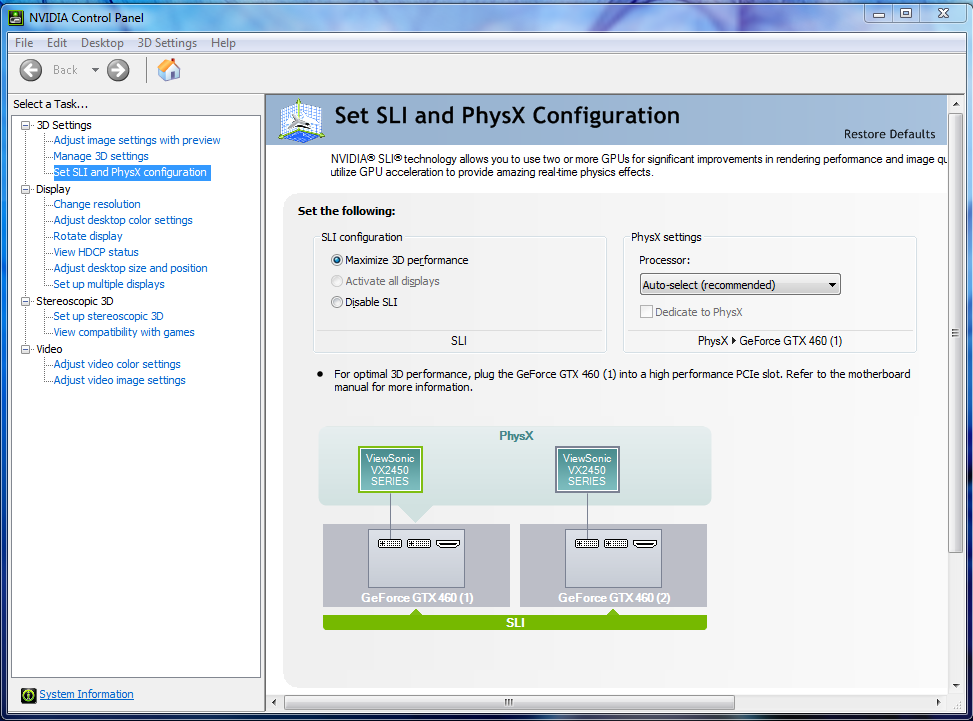Open the System Information link
The width and height of the screenshot is (973, 721).
(86, 694)
